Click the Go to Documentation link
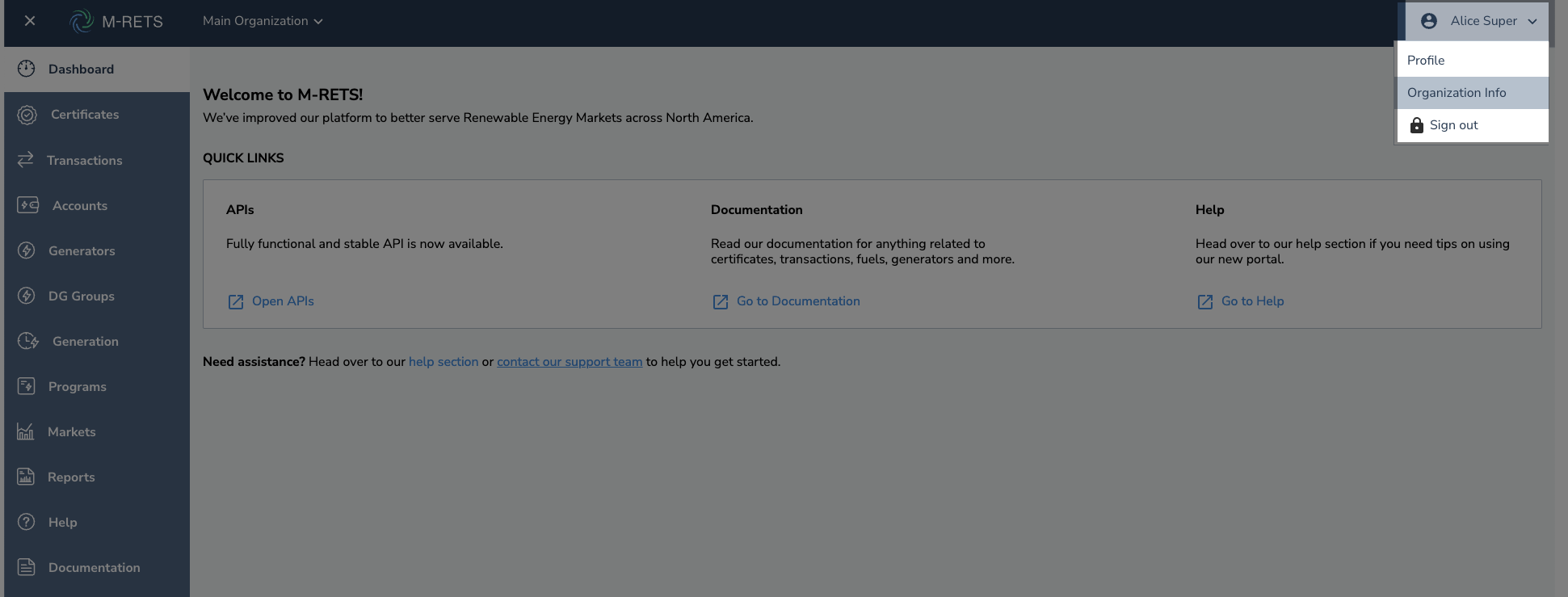Screen dimensions: 1568x597 [x=798, y=301]
